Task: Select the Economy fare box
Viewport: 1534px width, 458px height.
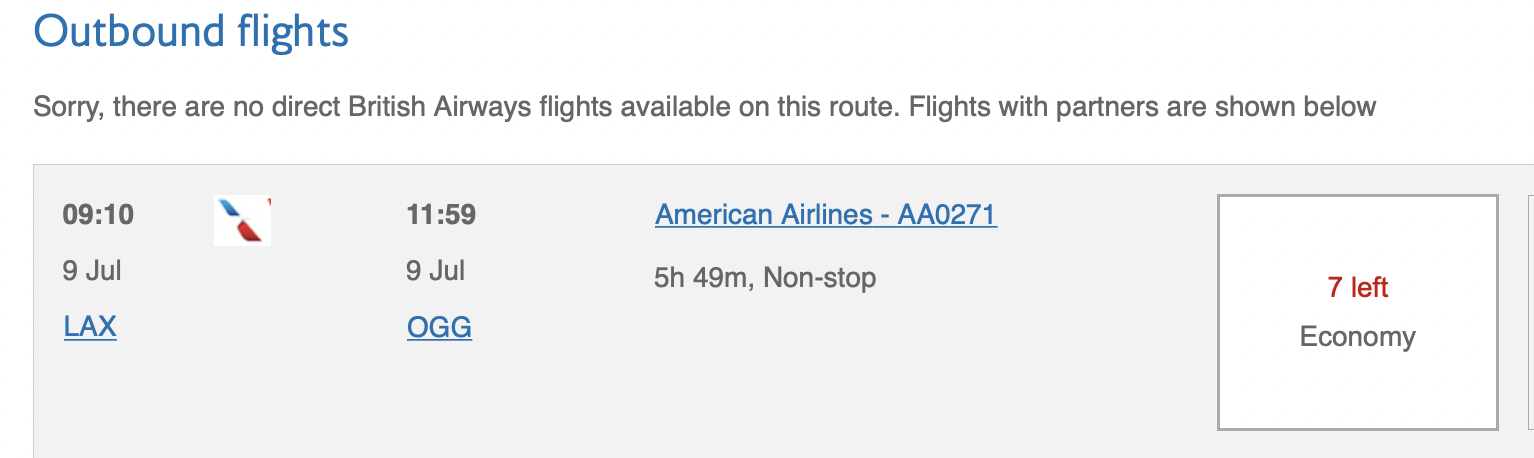Action: click(1357, 312)
